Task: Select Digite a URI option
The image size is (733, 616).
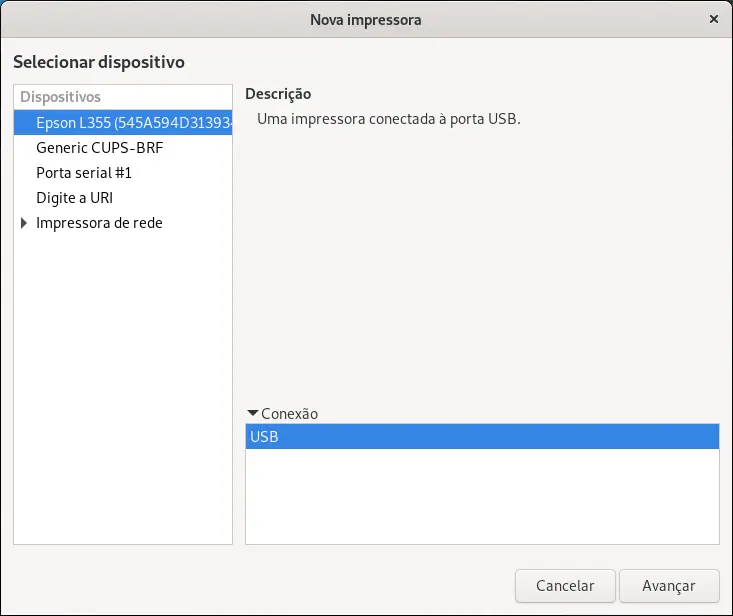Action: 123,198
